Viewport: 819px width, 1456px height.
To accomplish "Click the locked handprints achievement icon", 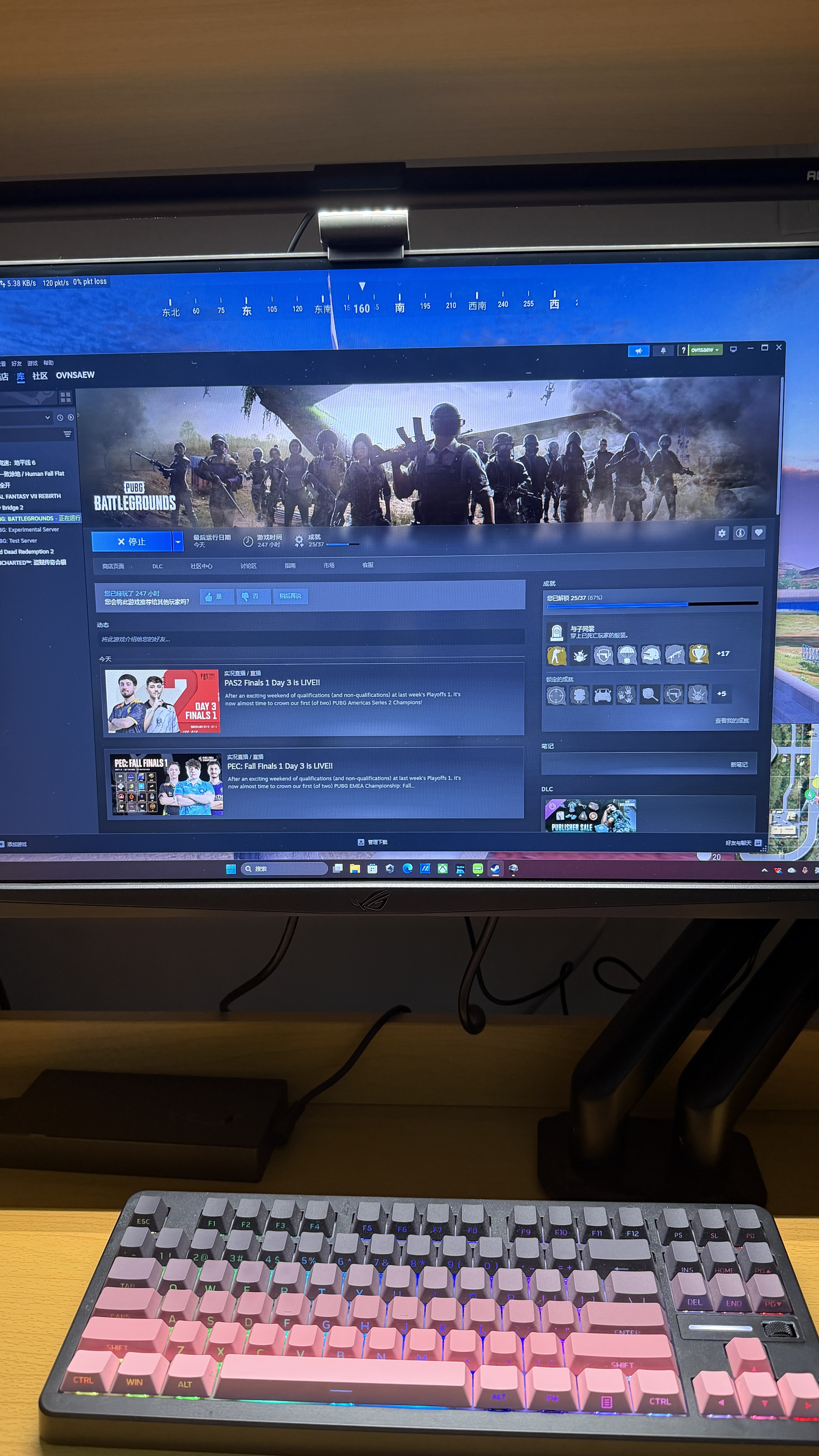I will point(626,695).
